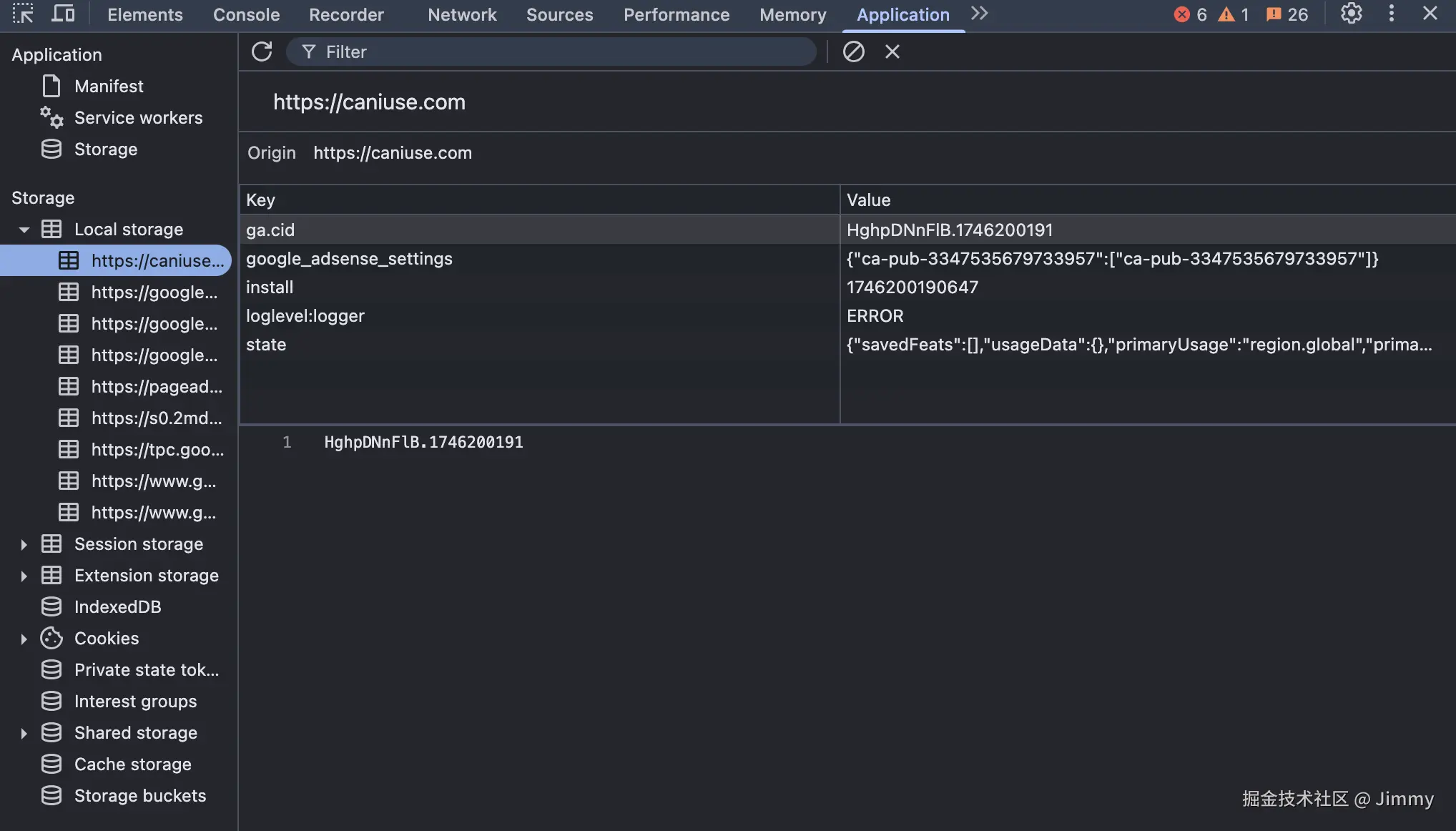Open DevTools settings gear
1456x831 pixels.
[x=1351, y=14]
